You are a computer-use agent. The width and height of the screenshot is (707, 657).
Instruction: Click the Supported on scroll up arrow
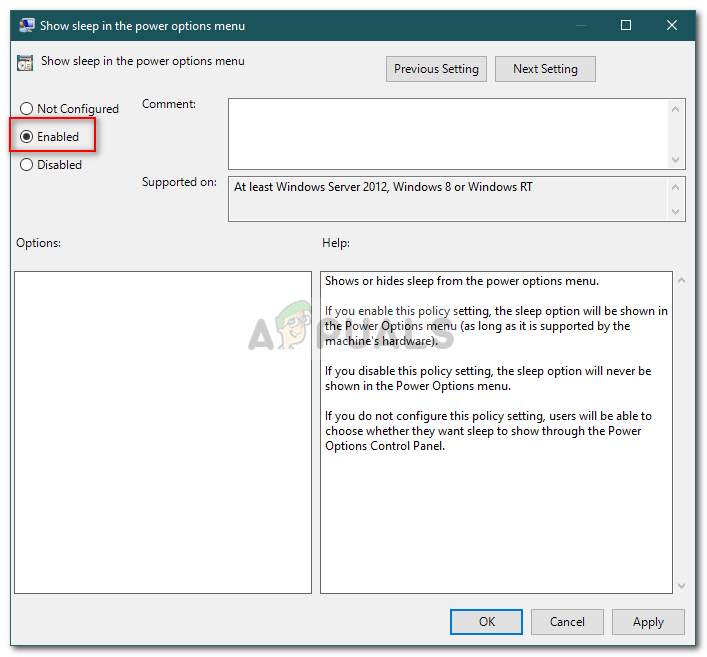675,187
